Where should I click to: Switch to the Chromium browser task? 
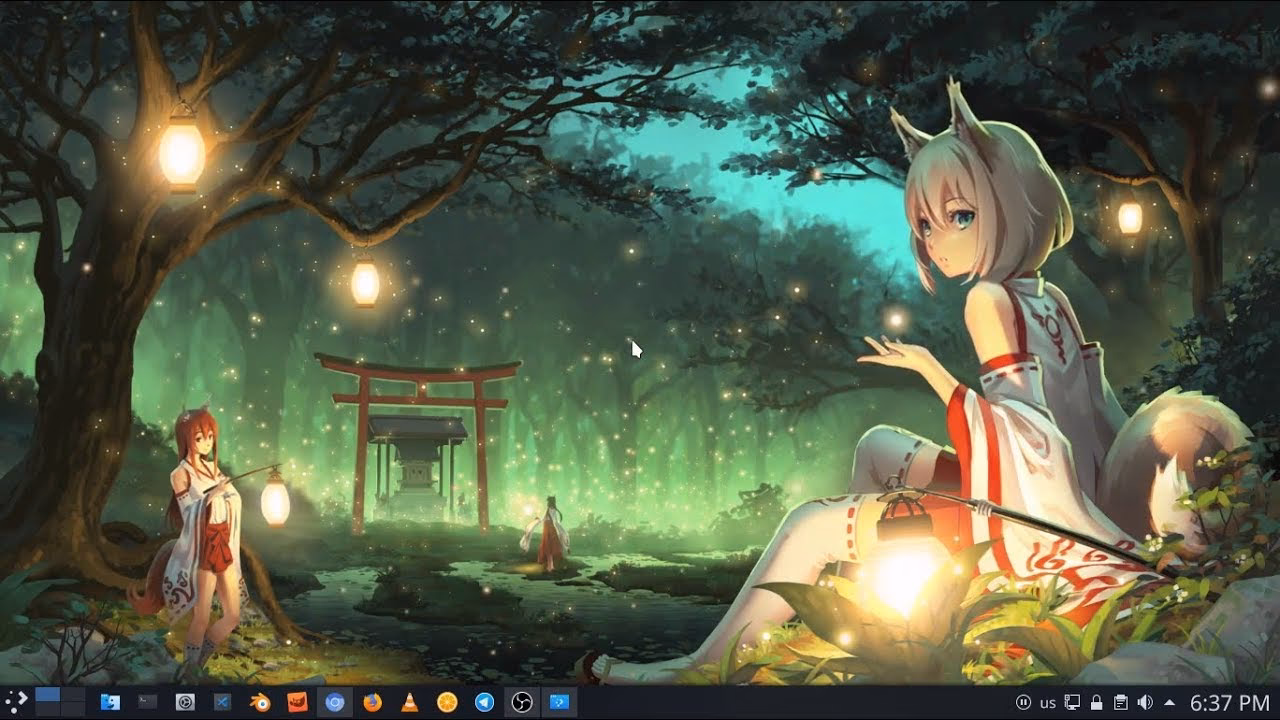point(335,702)
